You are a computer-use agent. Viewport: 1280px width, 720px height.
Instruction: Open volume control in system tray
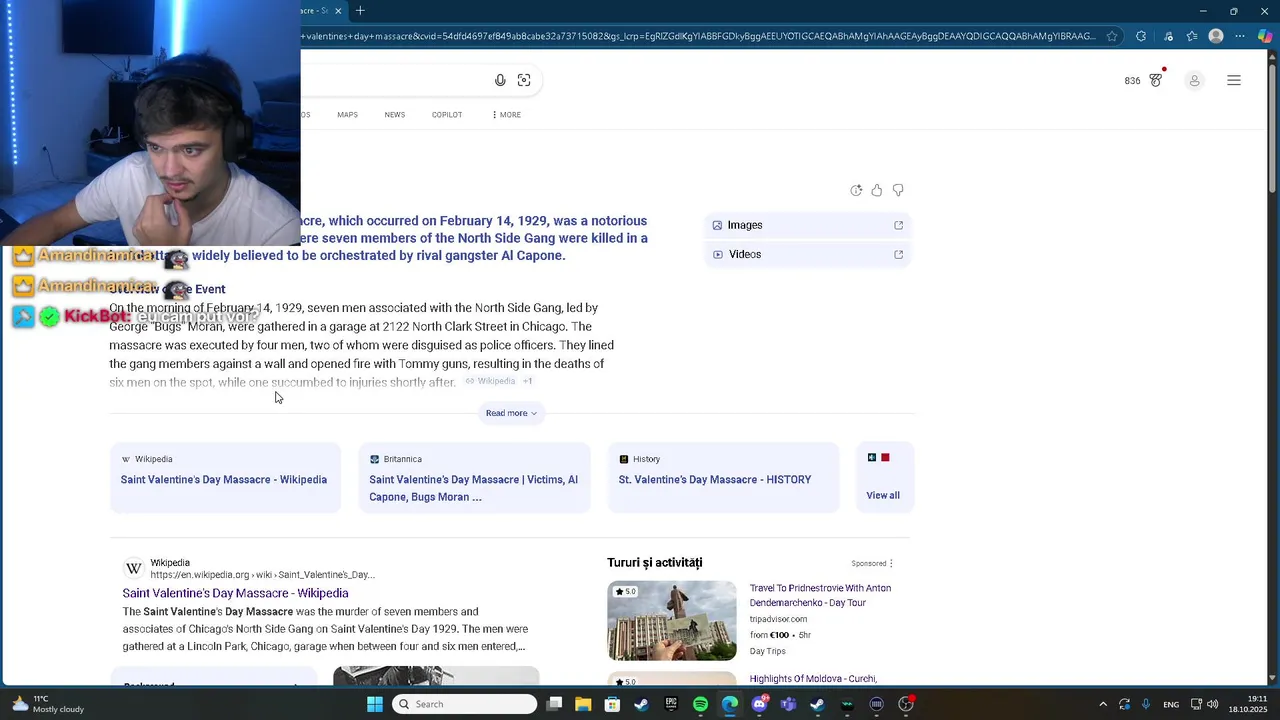click(1212, 704)
